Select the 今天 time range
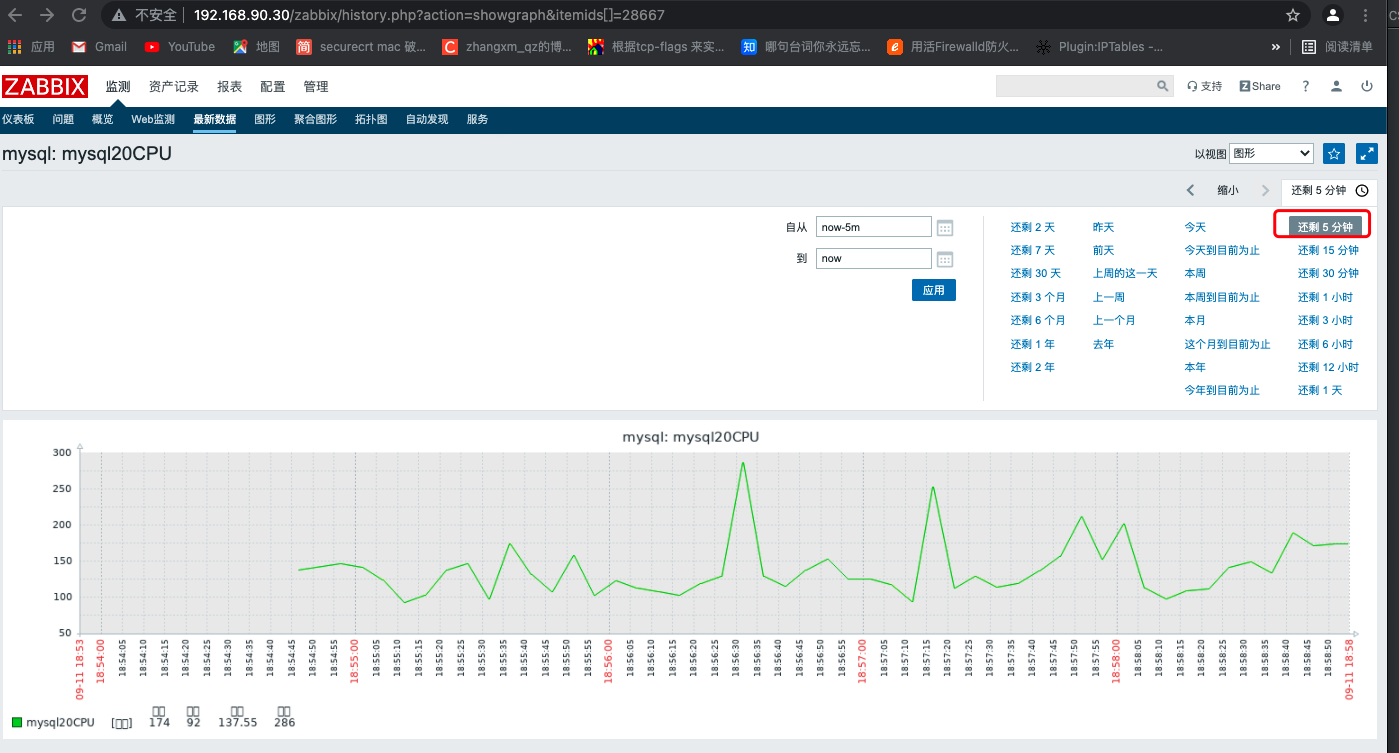Screen dimensions: 1399x753 tap(1195, 227)
